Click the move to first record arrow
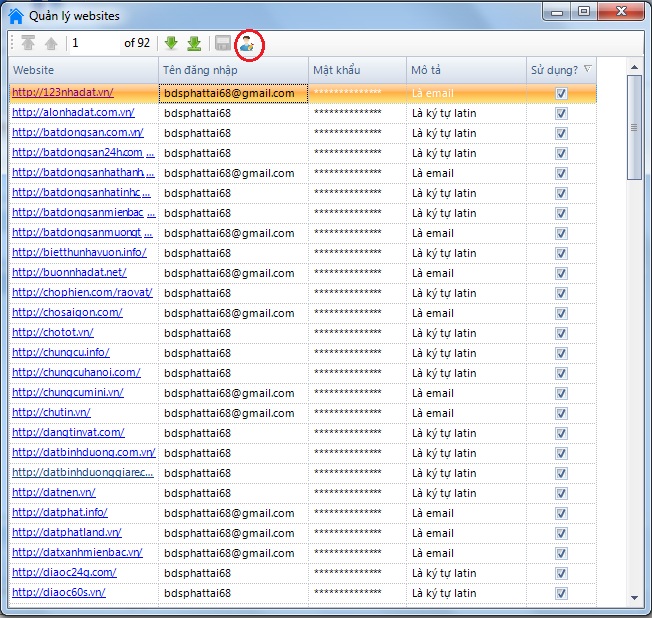 (28, 43)
